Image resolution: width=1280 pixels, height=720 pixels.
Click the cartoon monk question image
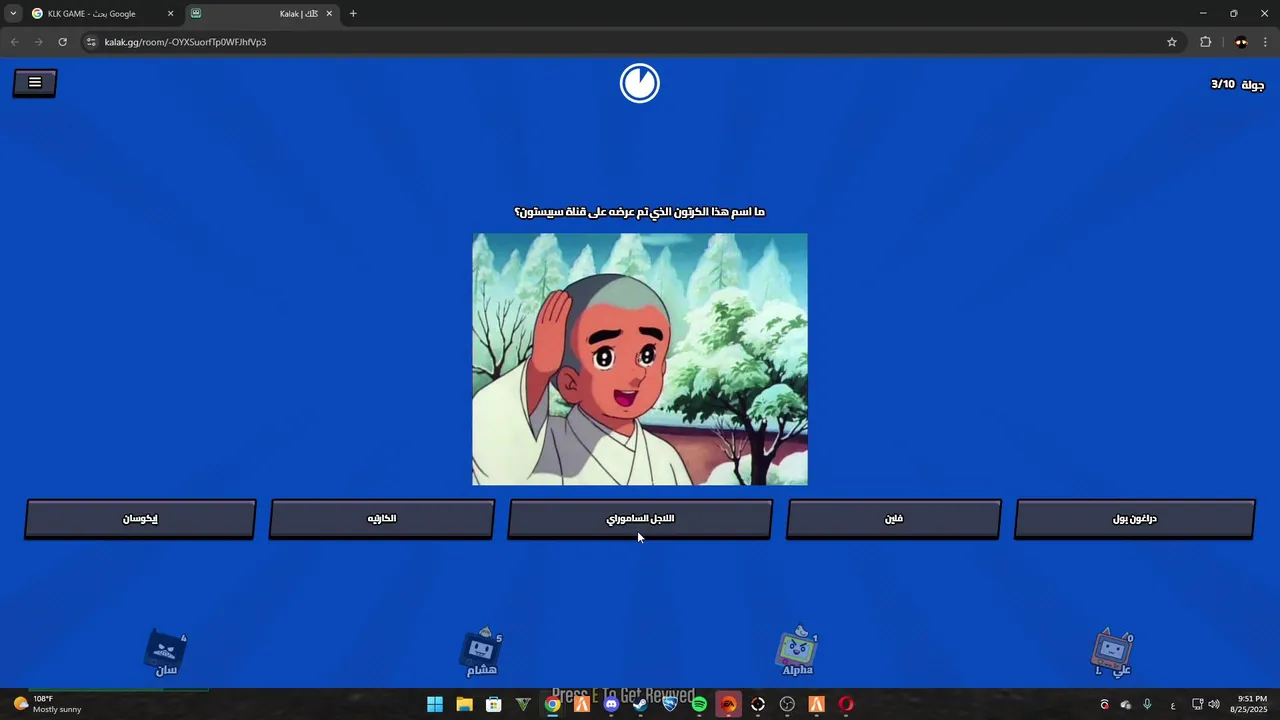pos(640,359)
